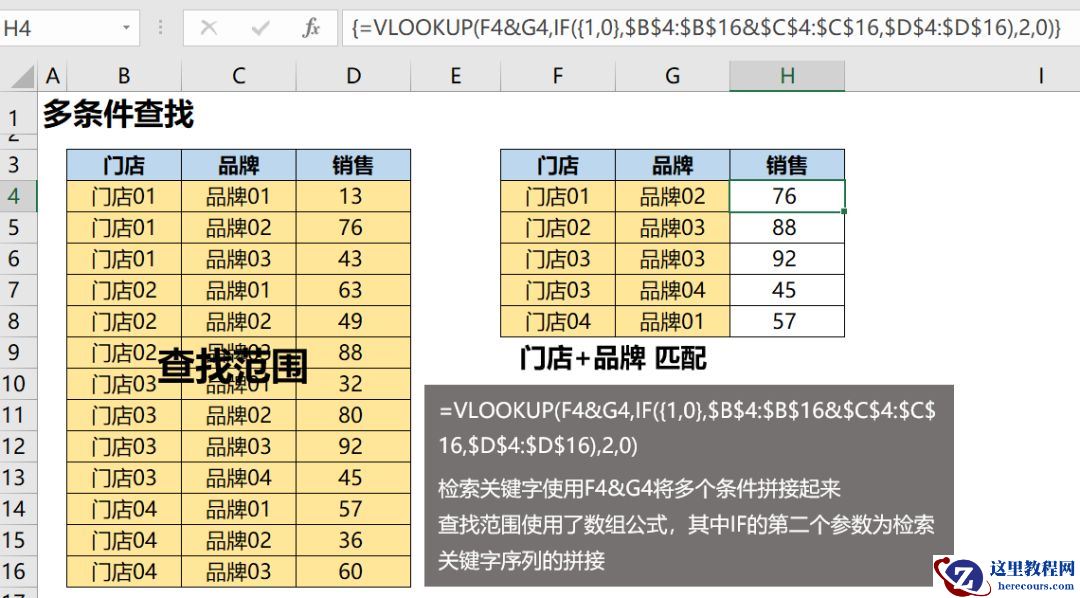The image size is (1080, 598).
Task: Click cell D5 with value 76
Action: 353,227
